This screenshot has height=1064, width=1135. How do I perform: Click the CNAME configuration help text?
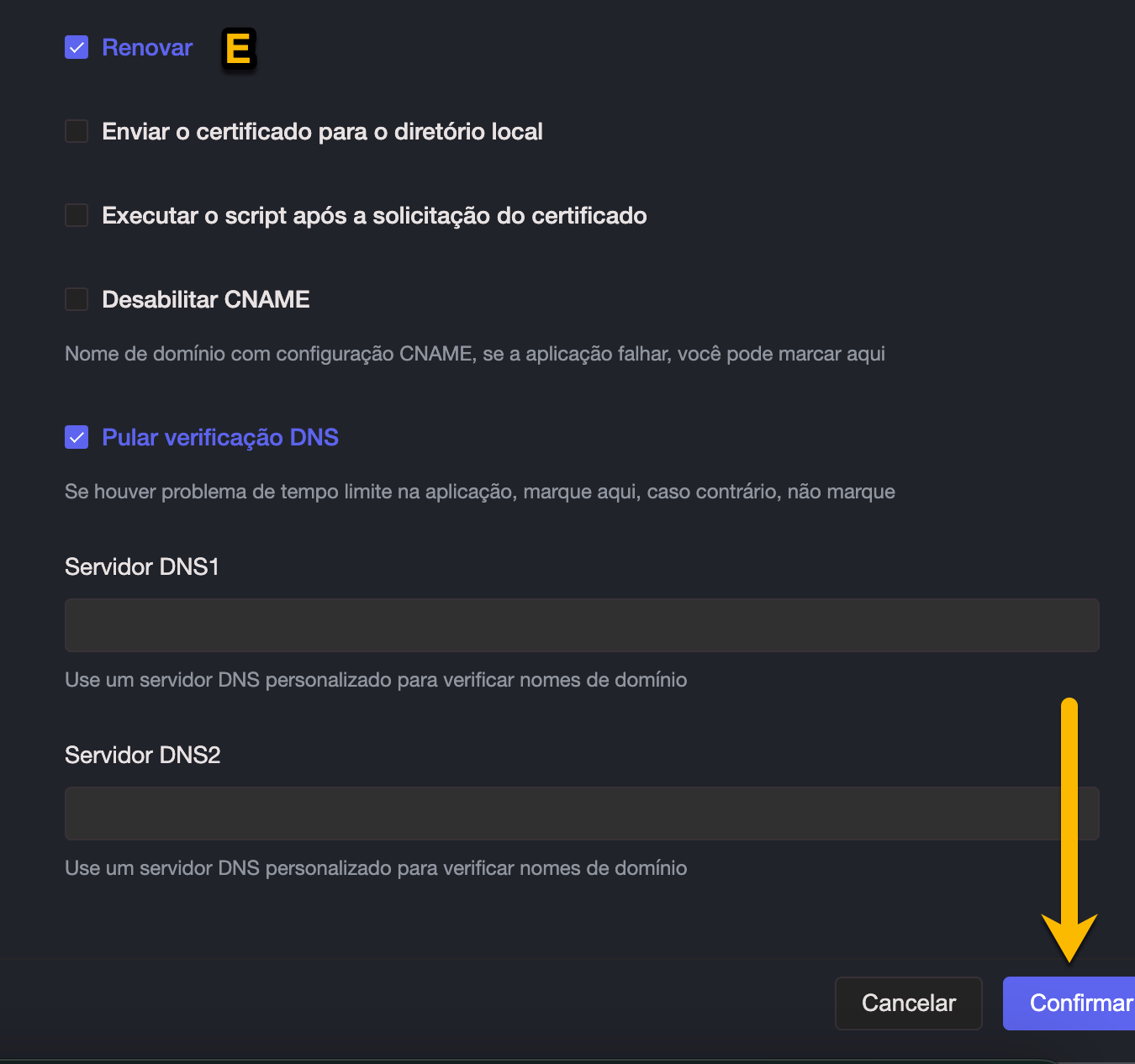[x=475, y=354]
